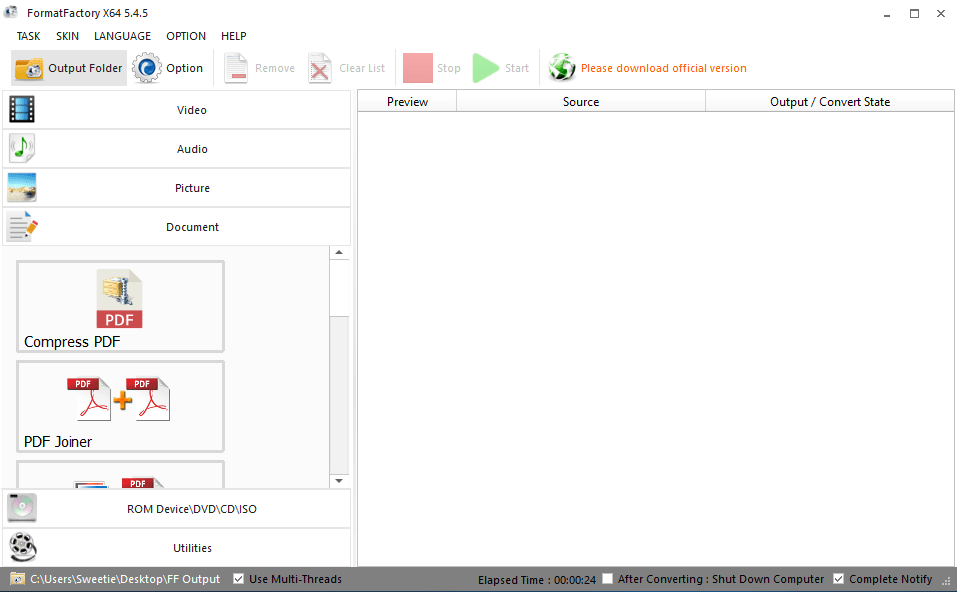
Task: Click the Start toolbar label
Action: coord(517,68)
